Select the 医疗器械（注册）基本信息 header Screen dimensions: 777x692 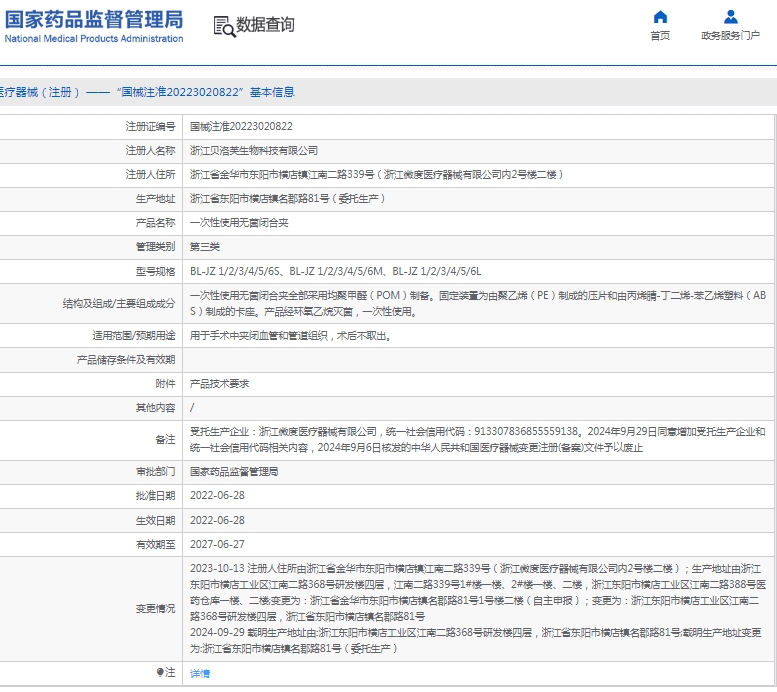147,92
